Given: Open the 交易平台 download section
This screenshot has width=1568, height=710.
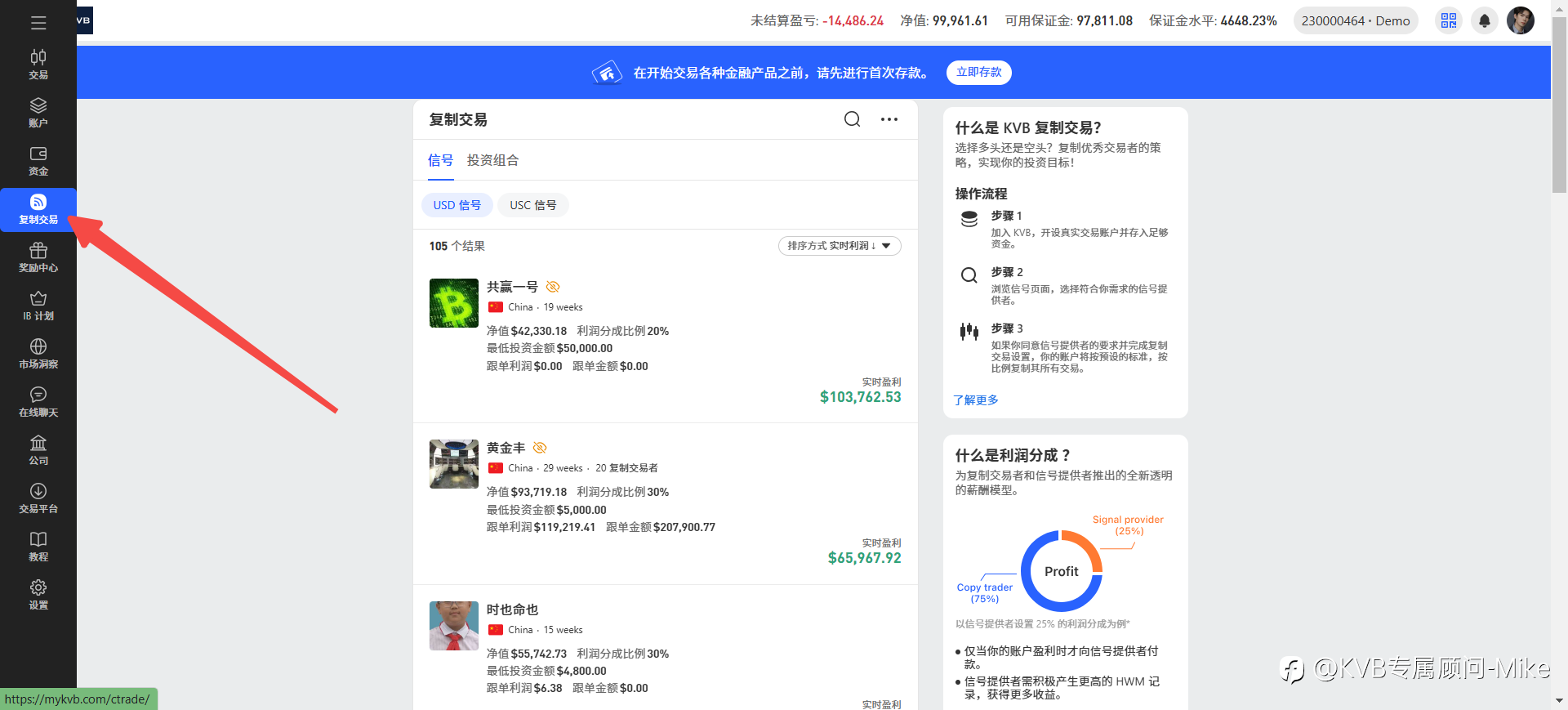Looking at the screenshot, I should coord(38,498).
